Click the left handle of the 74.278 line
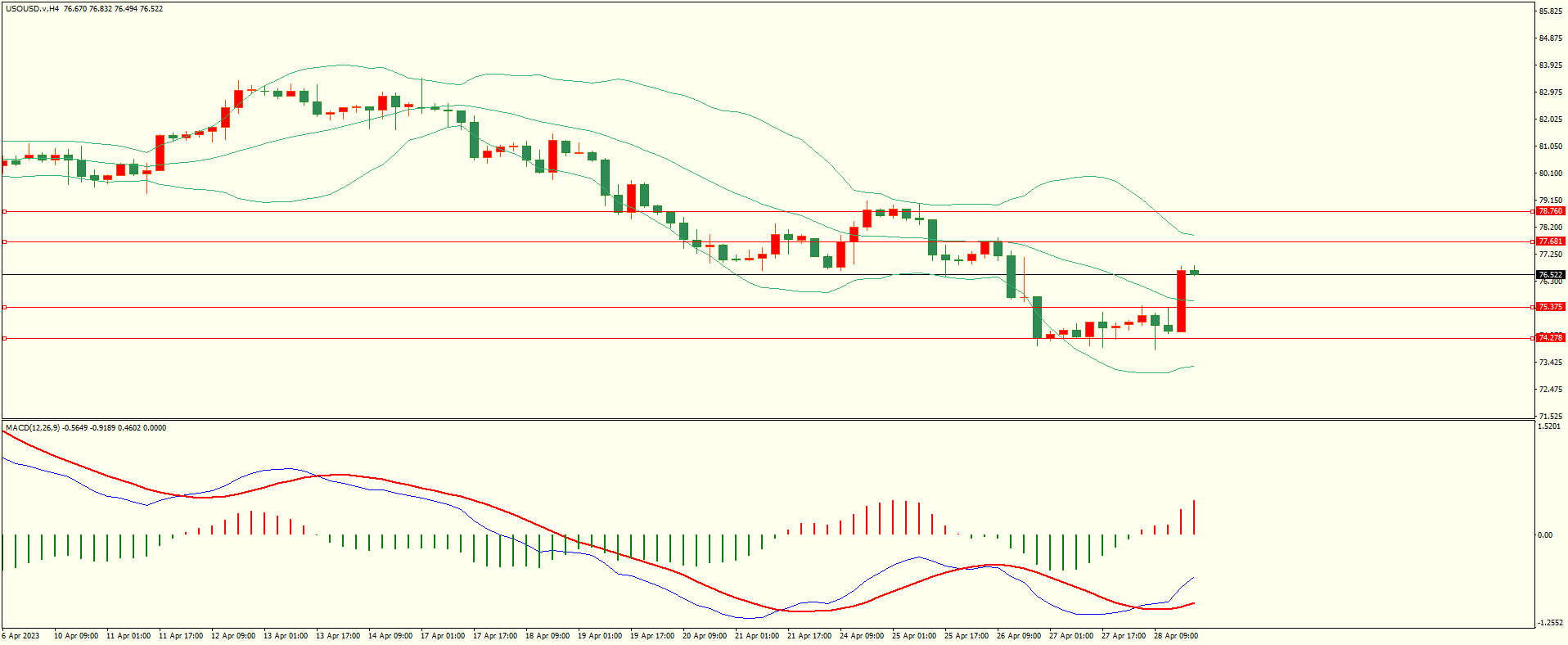The width and height of the screenshot is (1568, 645). click(x=4, y=338)
